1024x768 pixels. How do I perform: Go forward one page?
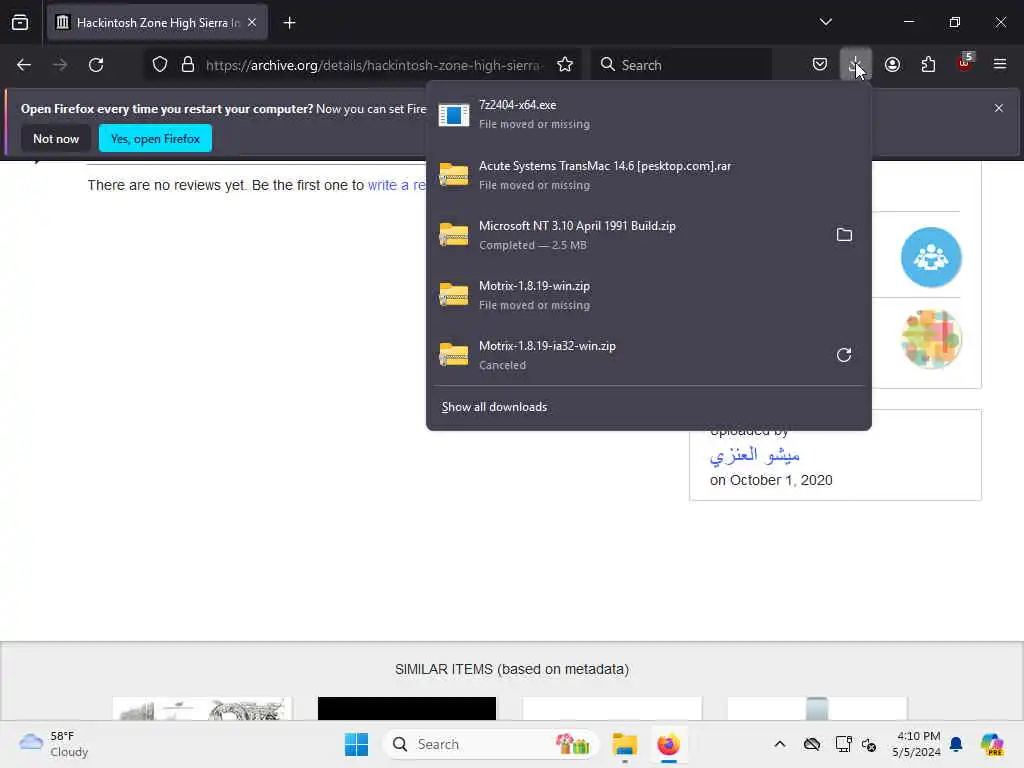point(60,65)
